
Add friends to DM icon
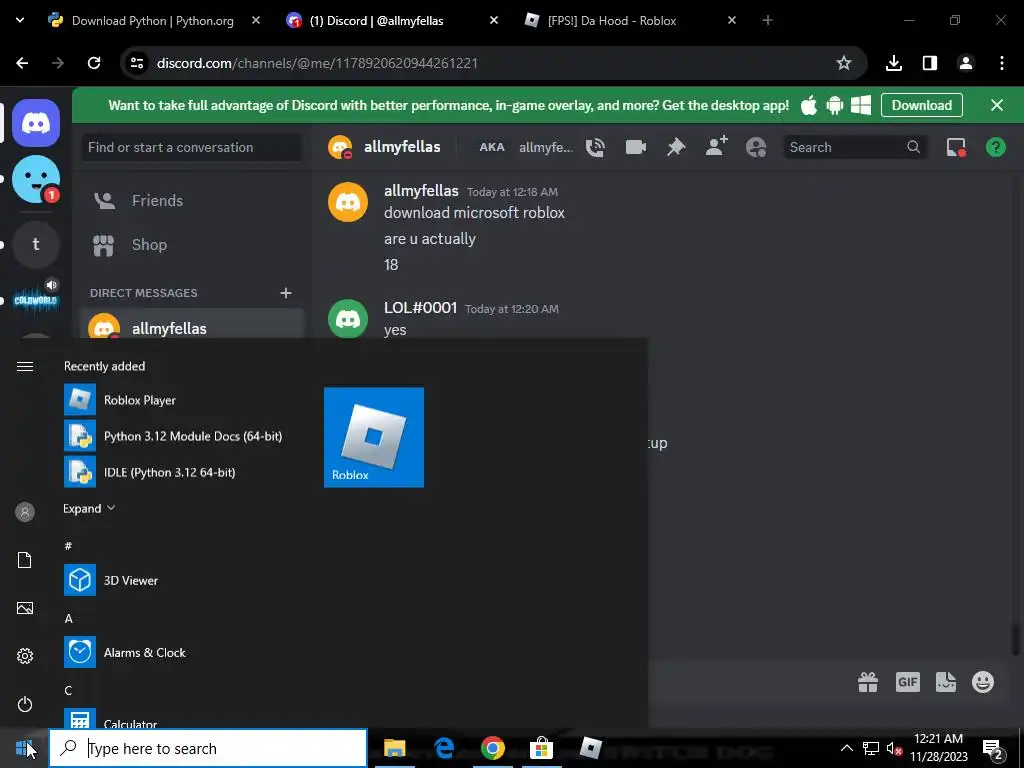click(716, 147)
